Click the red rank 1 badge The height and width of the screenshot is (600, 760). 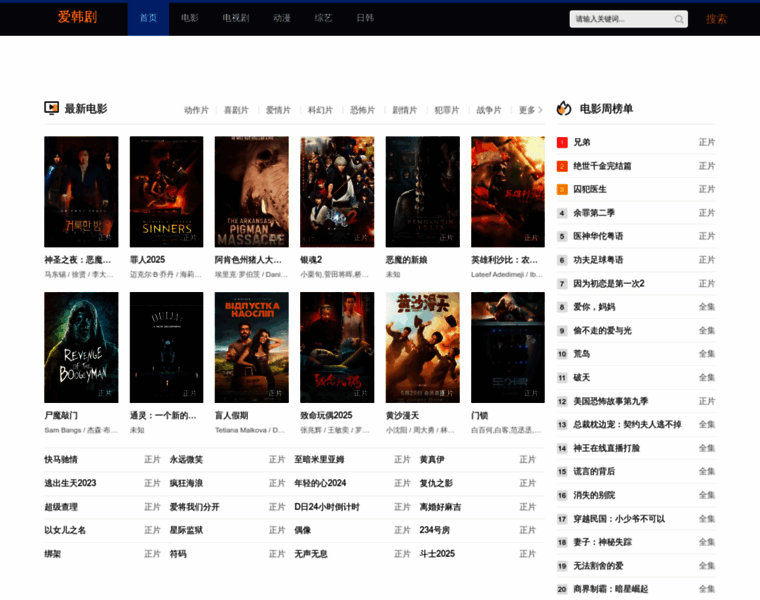click(x=562, y=142)
